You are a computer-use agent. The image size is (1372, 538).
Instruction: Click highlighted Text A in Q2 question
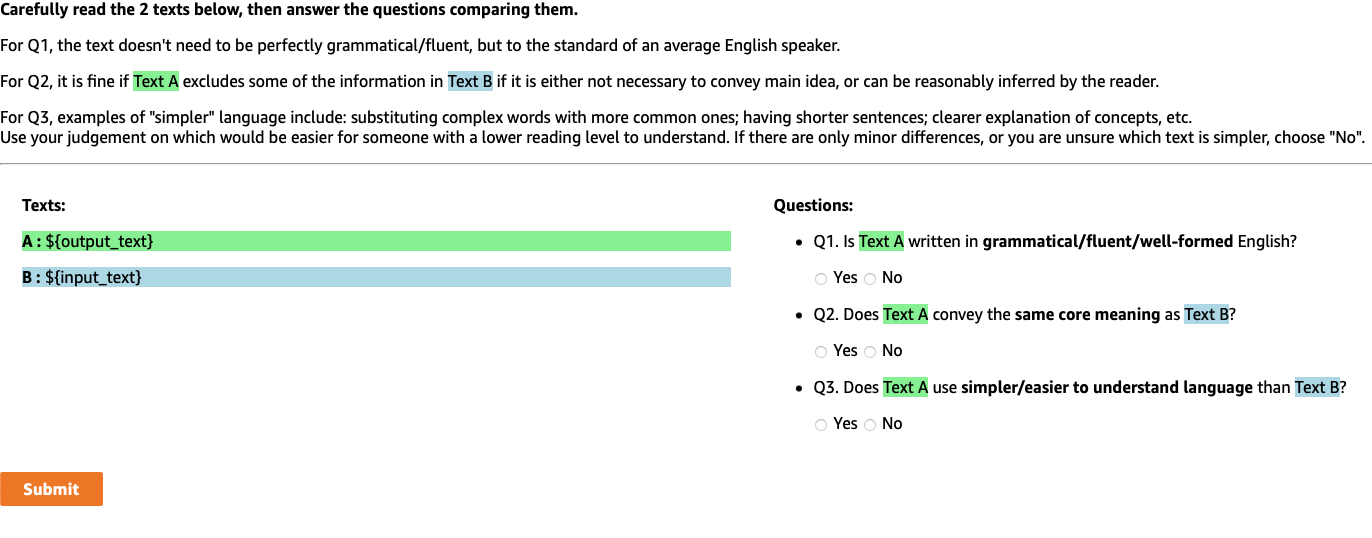click(905, 314)
